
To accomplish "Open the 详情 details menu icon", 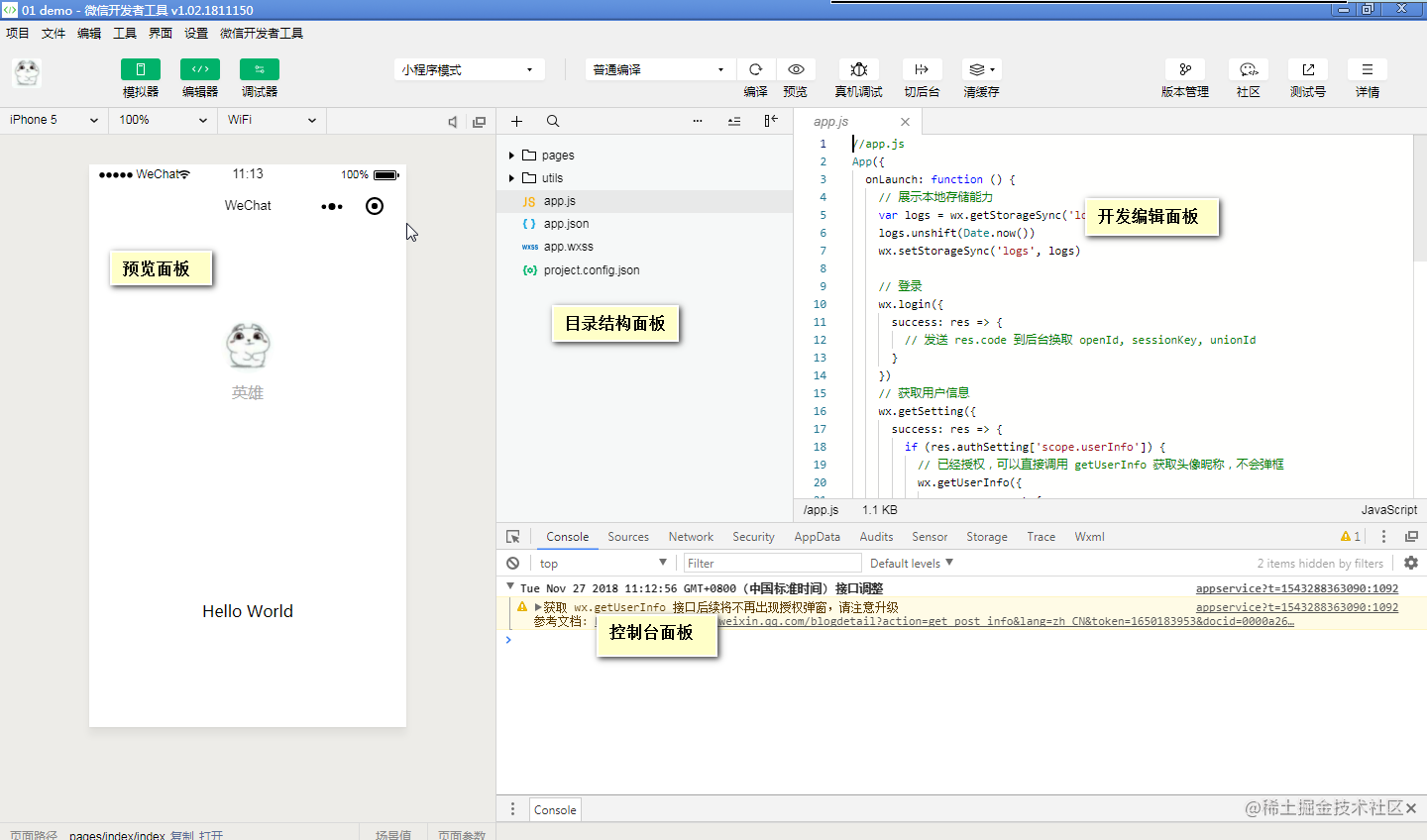I will pos(1368,69).
